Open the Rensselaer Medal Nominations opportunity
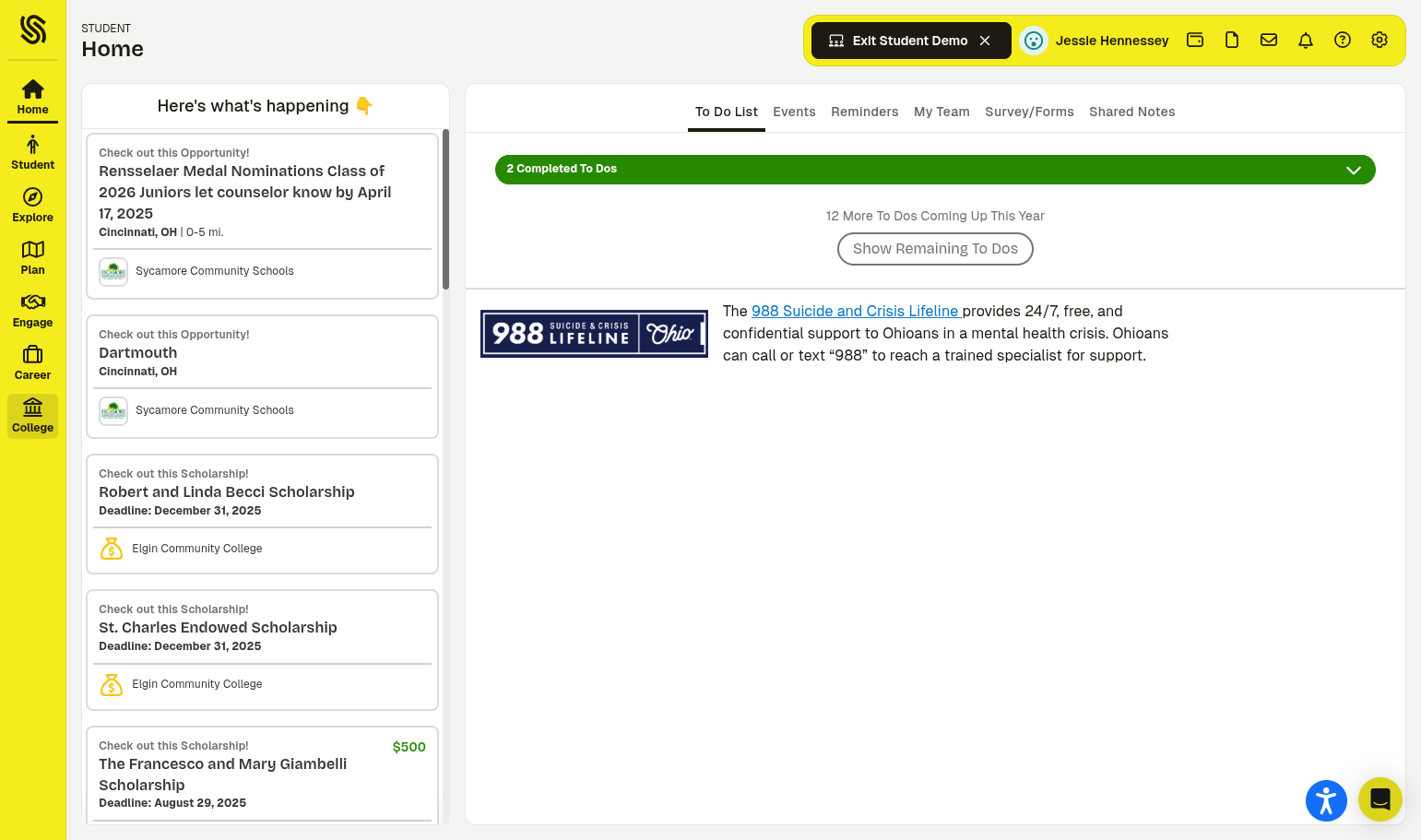This screenshot has height=840, width=1421. point(262,217)
